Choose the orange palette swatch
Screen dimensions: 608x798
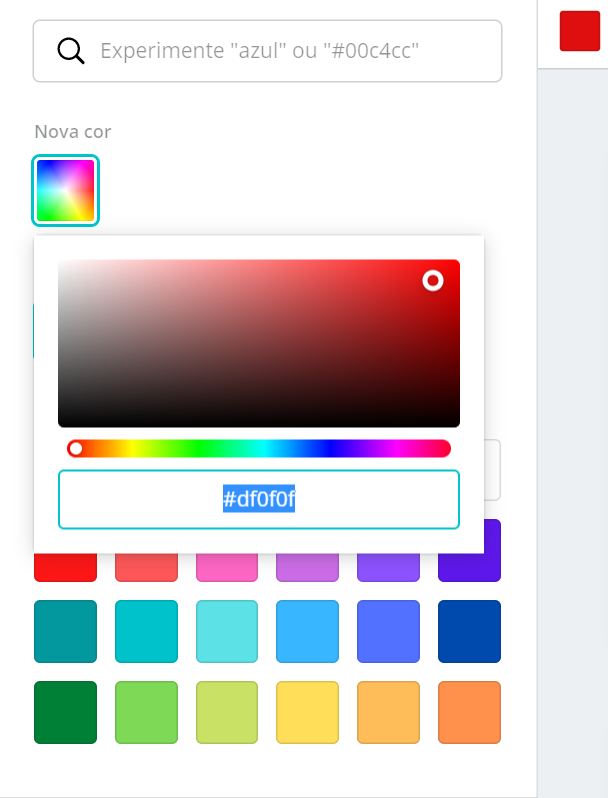[470, 712]
